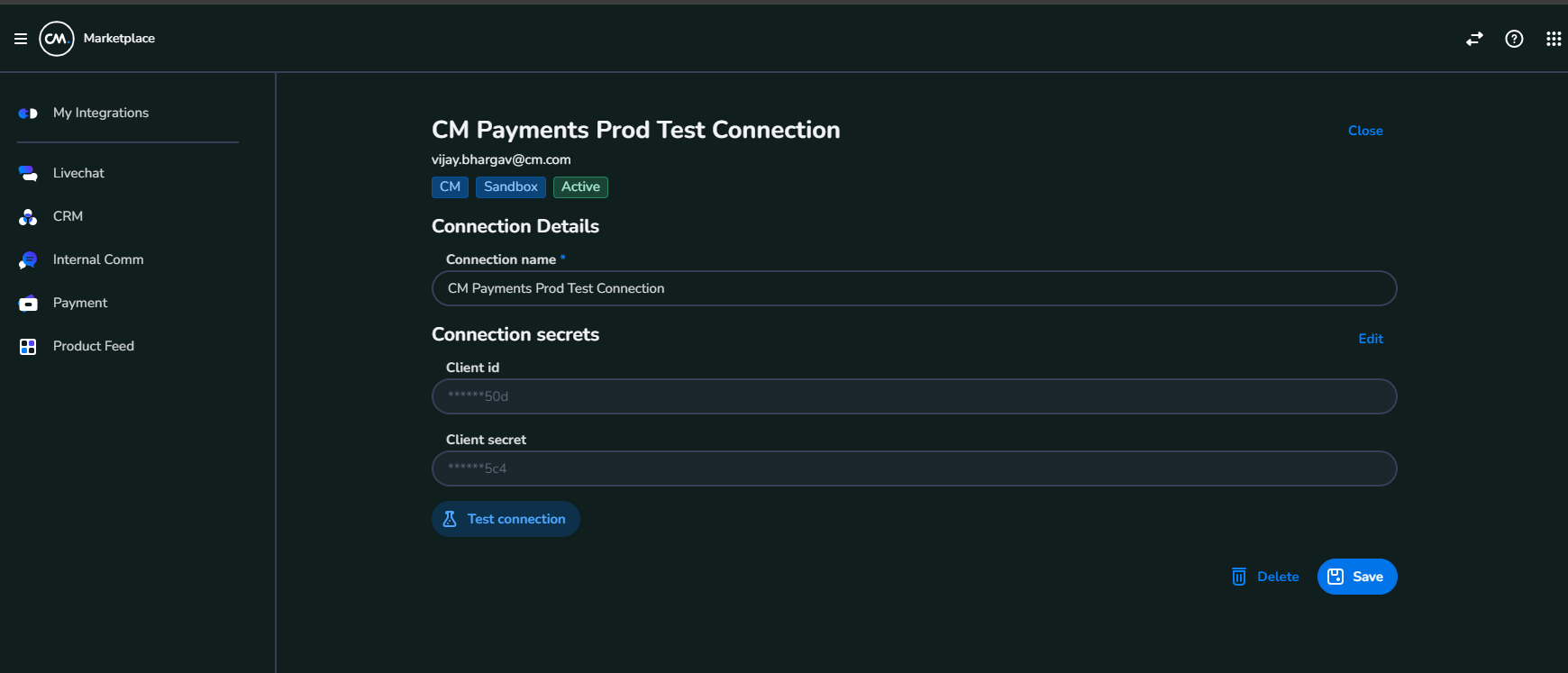Click the Payment wallet icon
This screenshot has height=673, width=1568.
(28, 303)
